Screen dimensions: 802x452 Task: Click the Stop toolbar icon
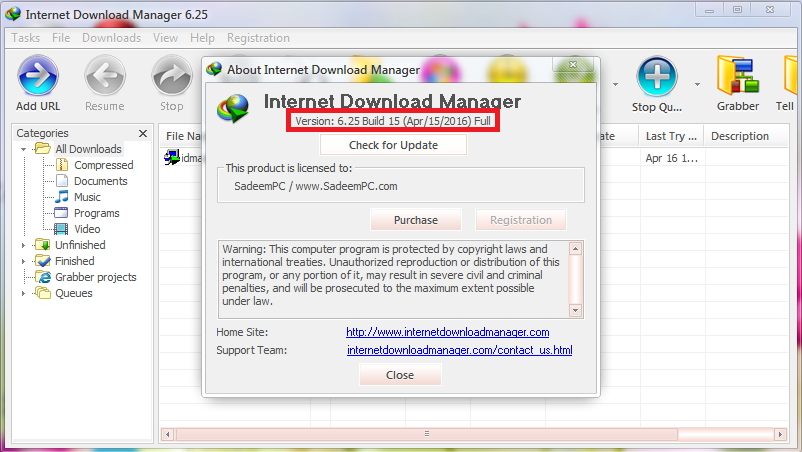[171, 76]
